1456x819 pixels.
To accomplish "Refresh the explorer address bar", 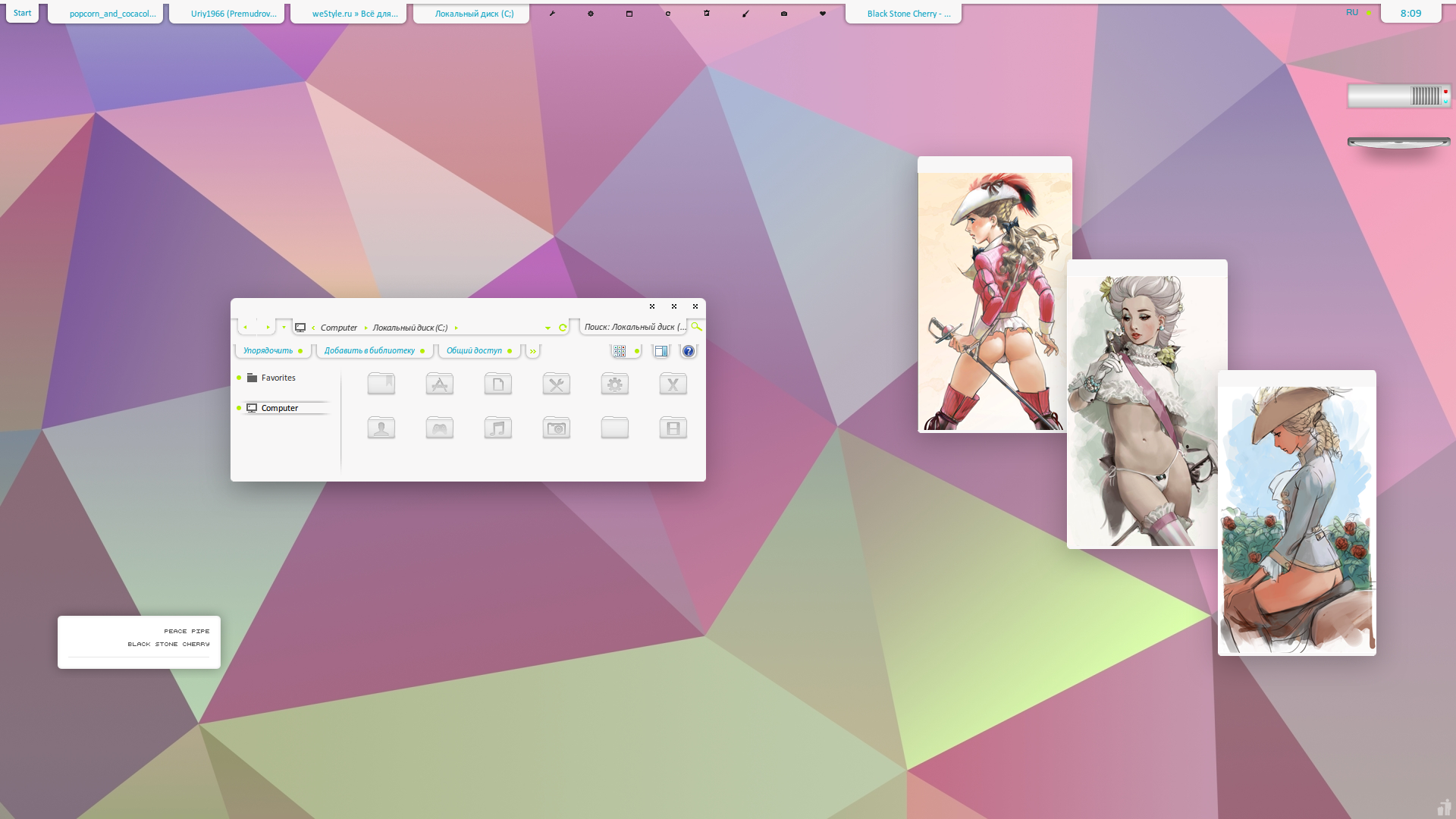I will pyautogui.click(x=563, y=328).
